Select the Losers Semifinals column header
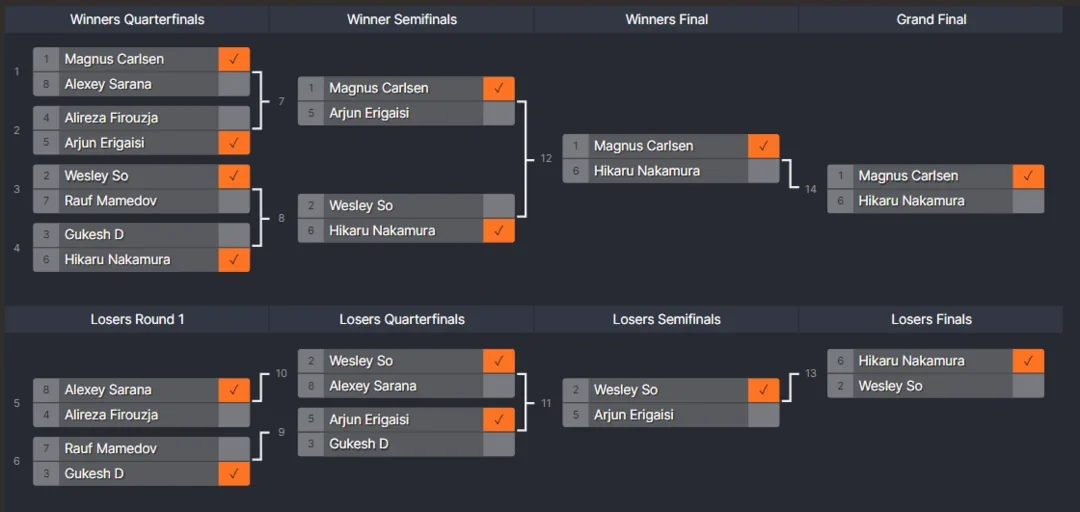The width and height of the screenshot is (1080, 512). [666, 320]
